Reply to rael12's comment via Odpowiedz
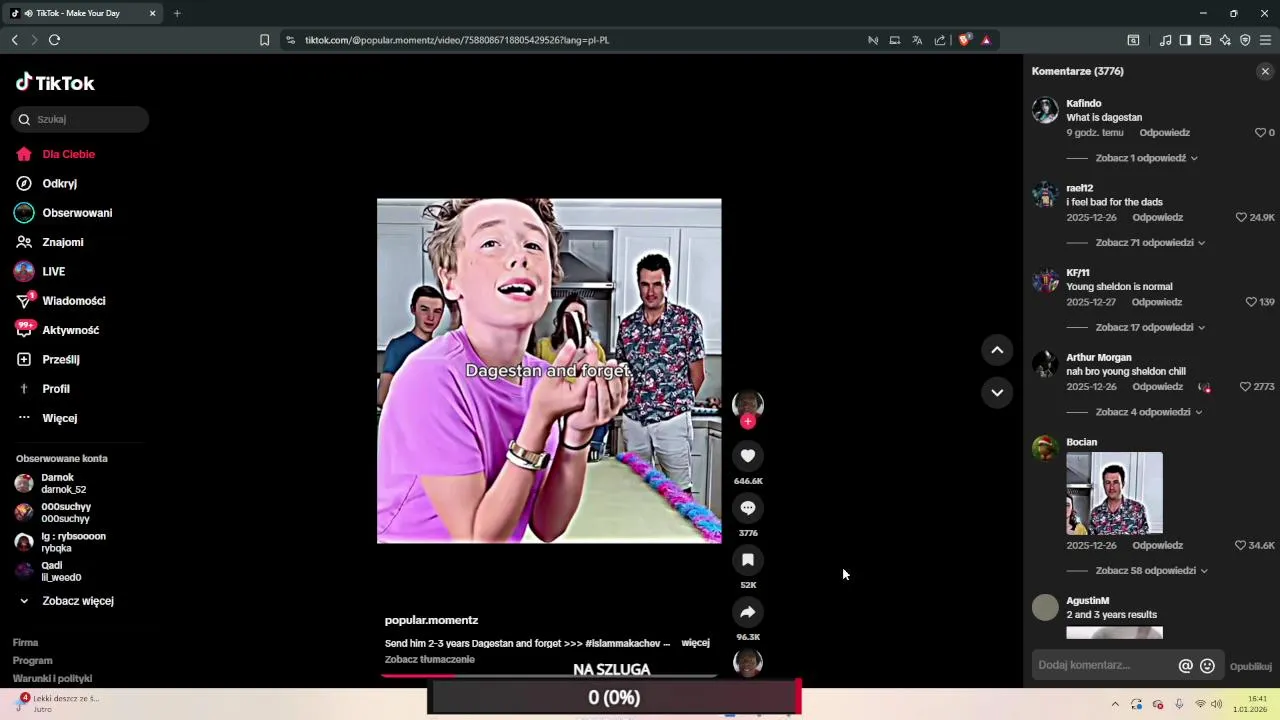1280x720 pixels. [1158, 217]
